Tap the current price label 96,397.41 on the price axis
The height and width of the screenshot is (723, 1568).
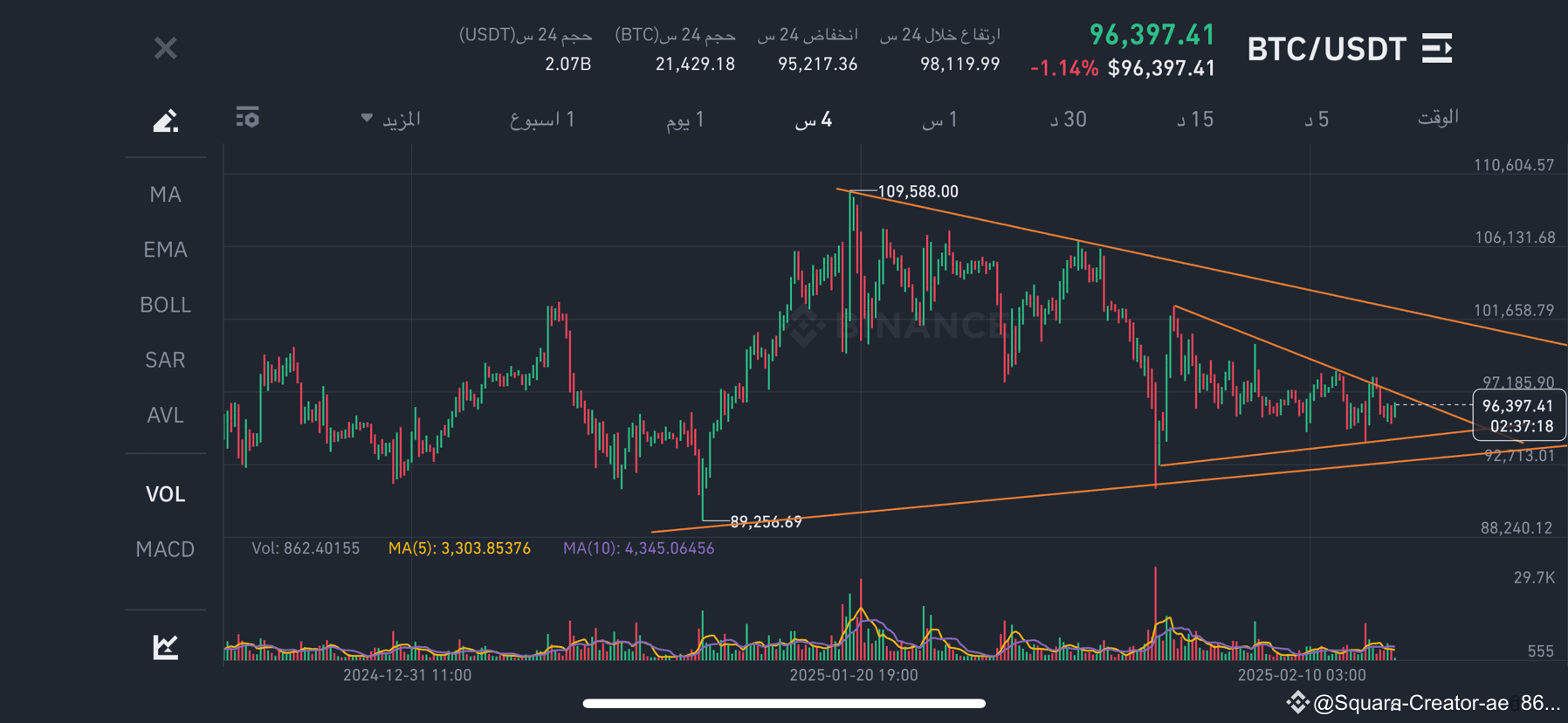[x=1518, y=406]
